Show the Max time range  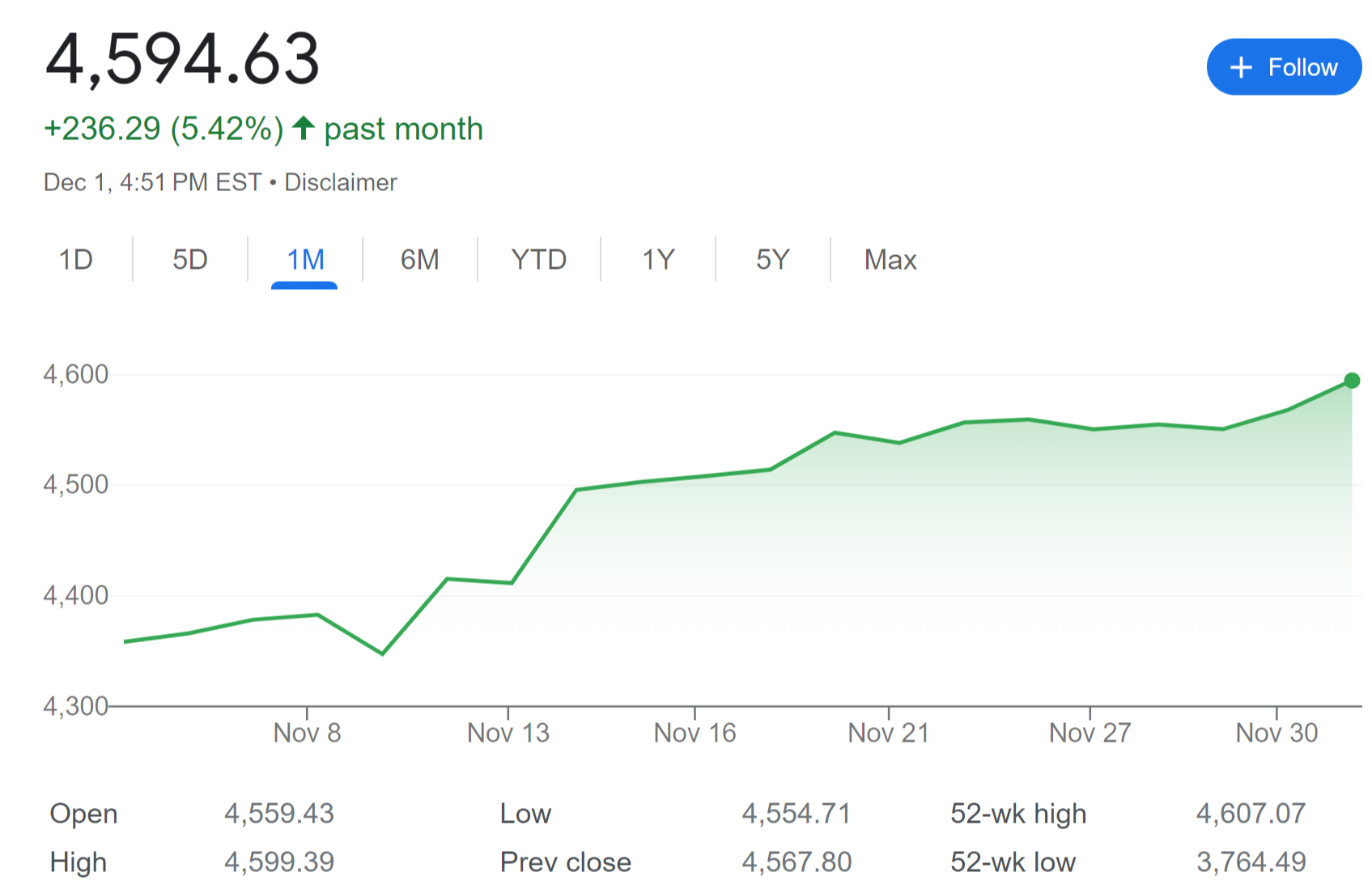tap(890, 260)
